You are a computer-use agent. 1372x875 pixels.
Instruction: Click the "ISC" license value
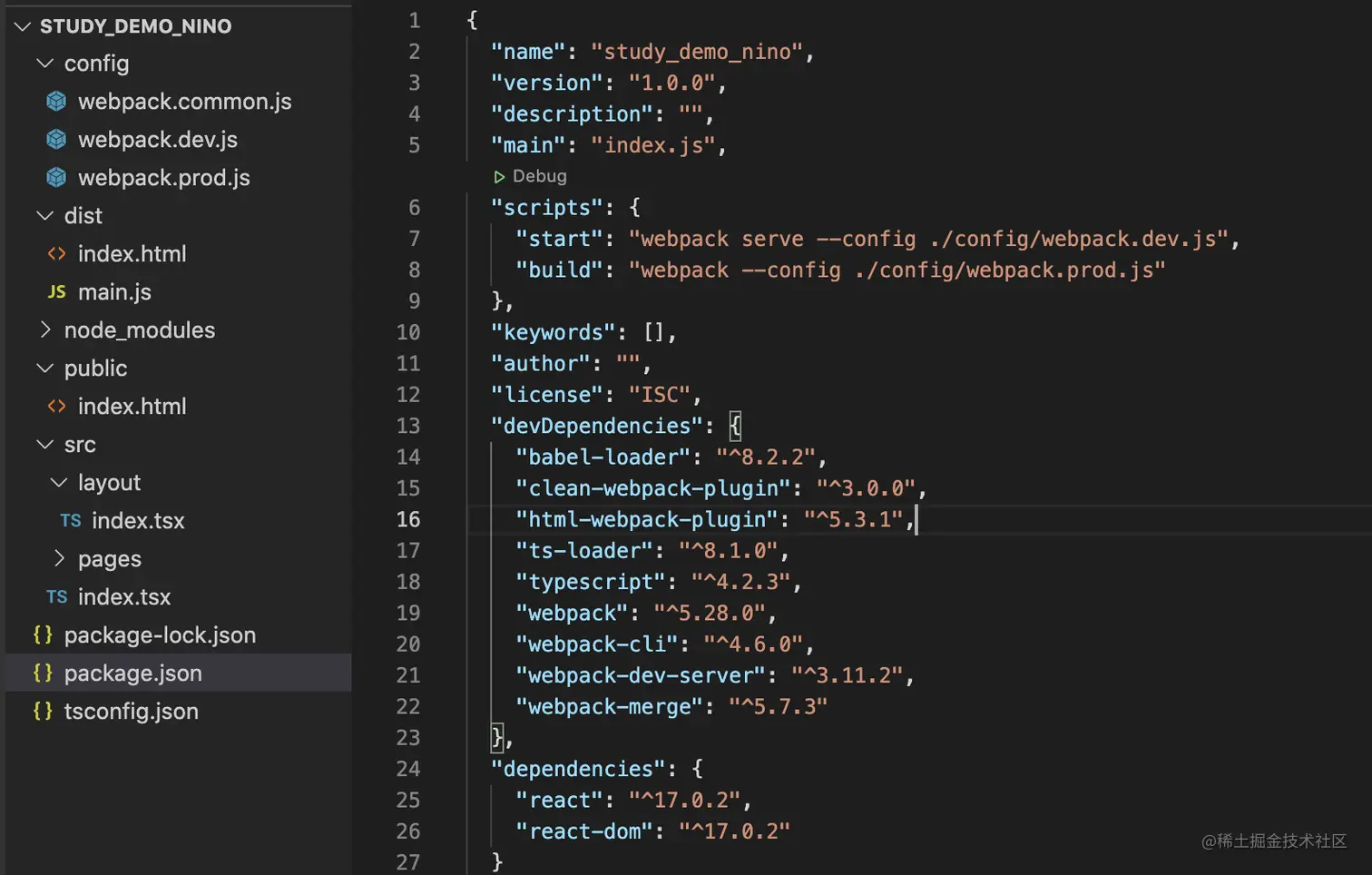(660, 395)
